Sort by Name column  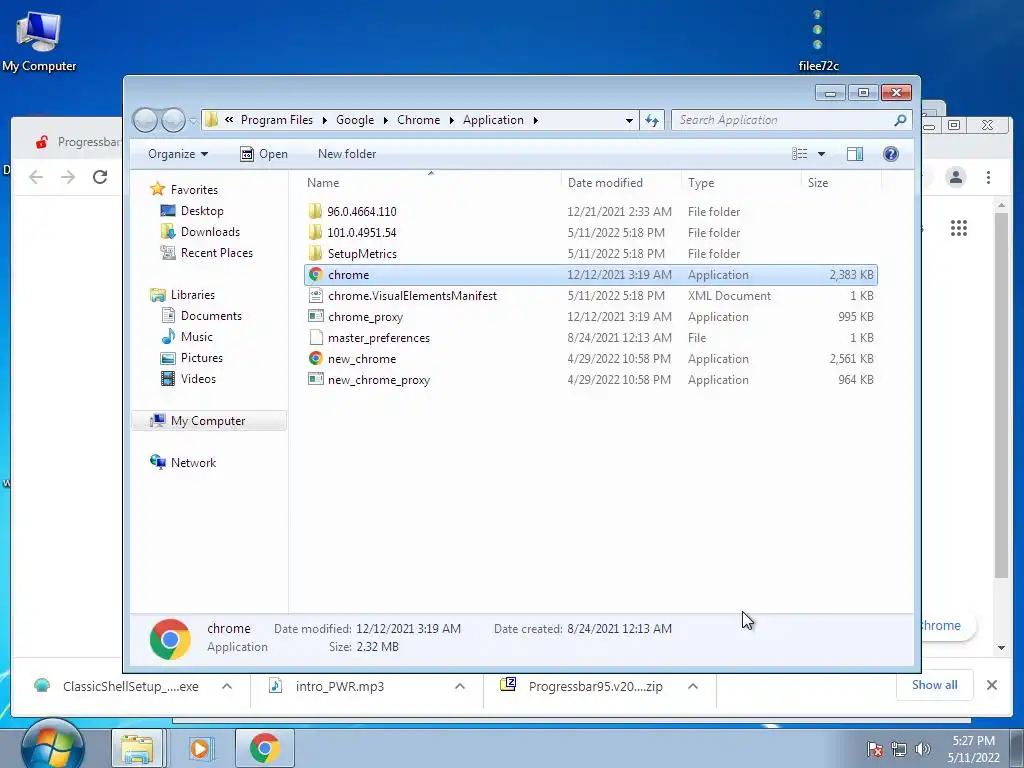[x=431, y=183]
